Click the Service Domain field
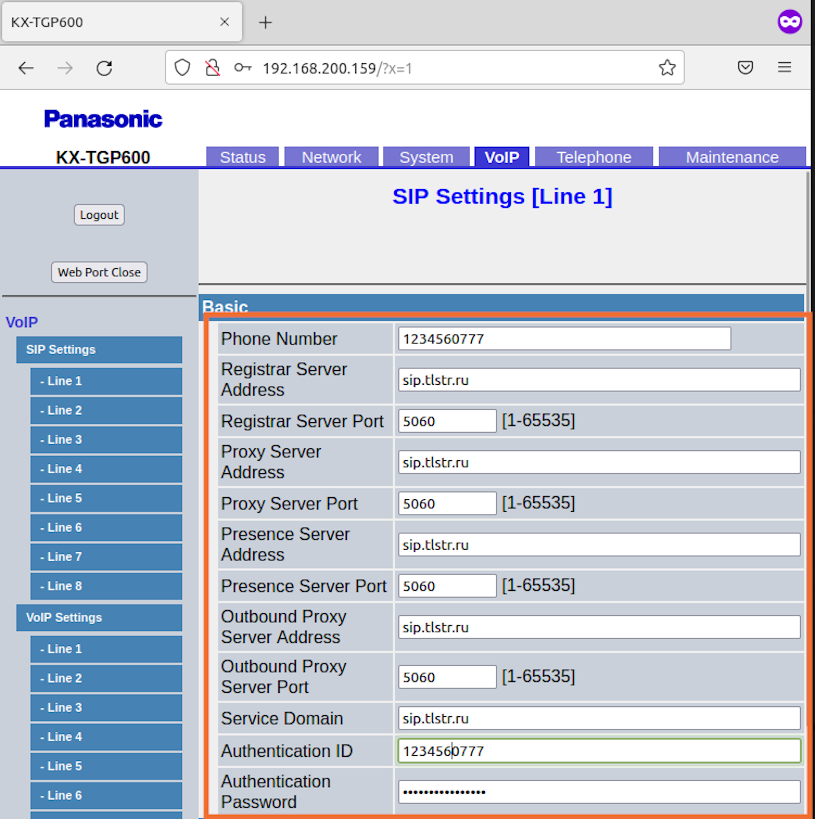The width and height of the screenshot is (815, 819). pos(599,718)
